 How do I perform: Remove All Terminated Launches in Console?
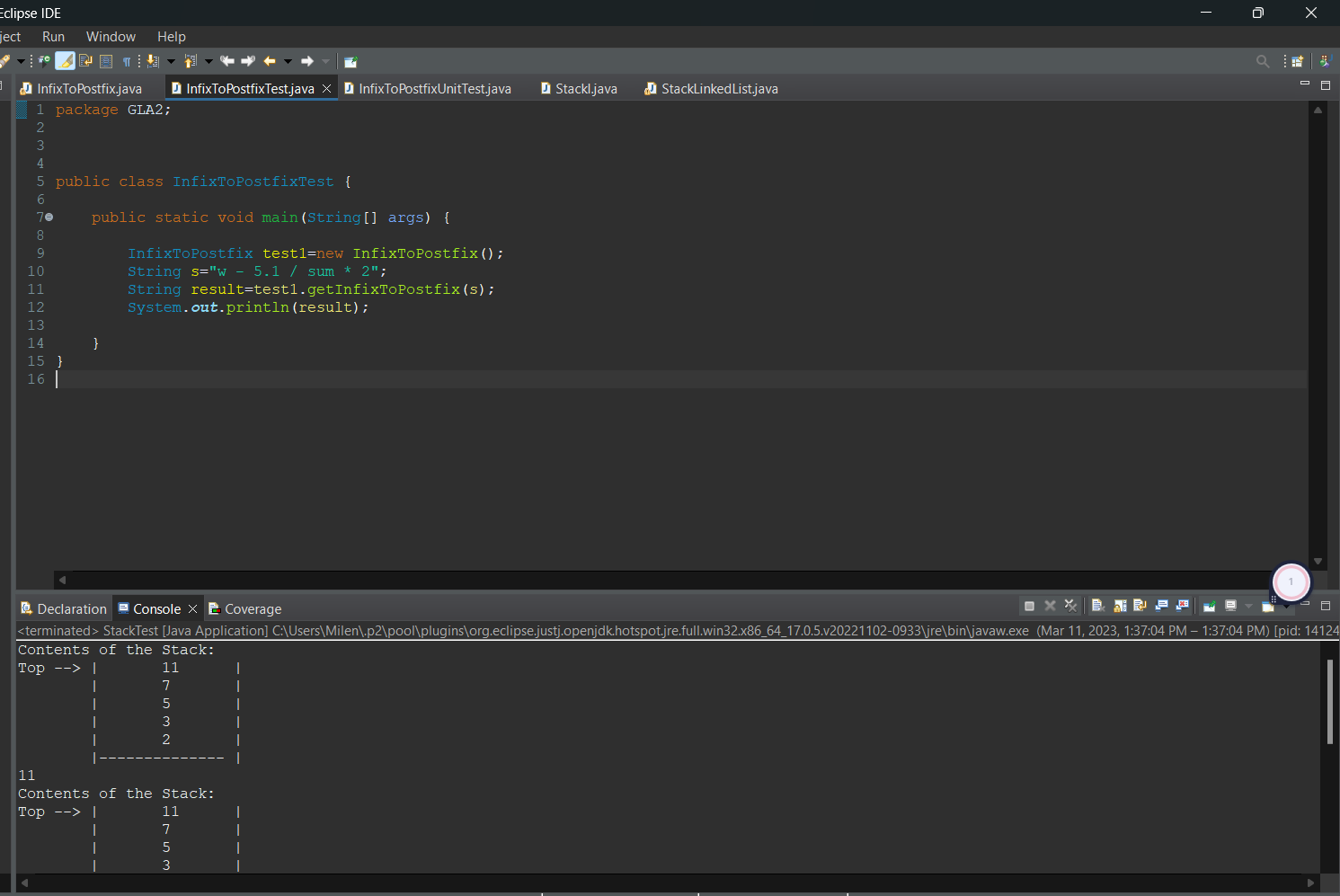click(1070, 606)
